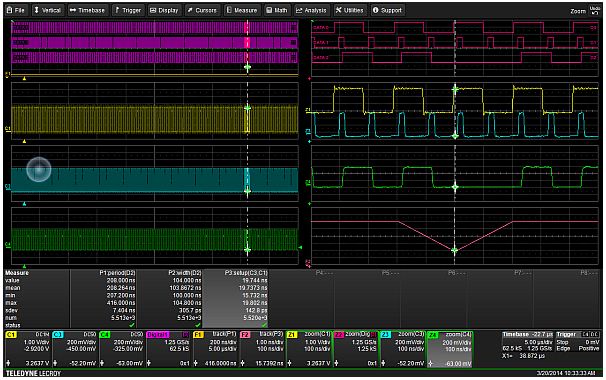
Task: Select the P3 setup(C3,C1) measurement column
Action: coord(235,298)
